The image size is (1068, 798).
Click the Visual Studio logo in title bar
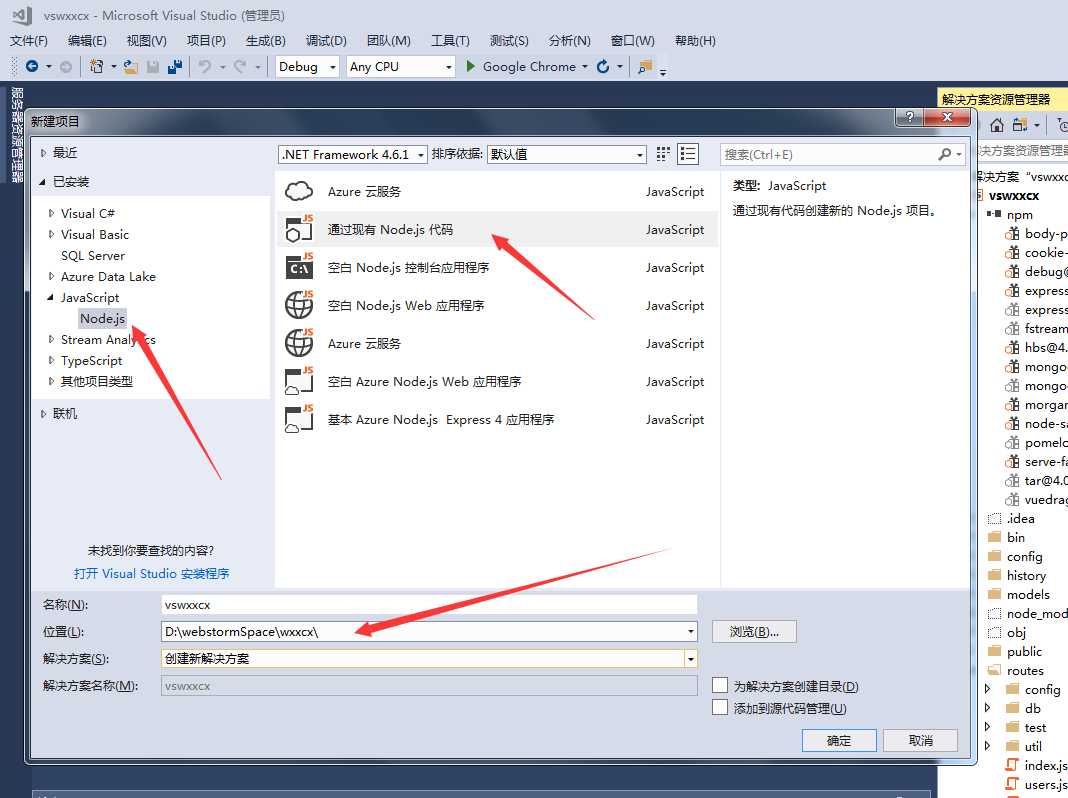point(22,15)
